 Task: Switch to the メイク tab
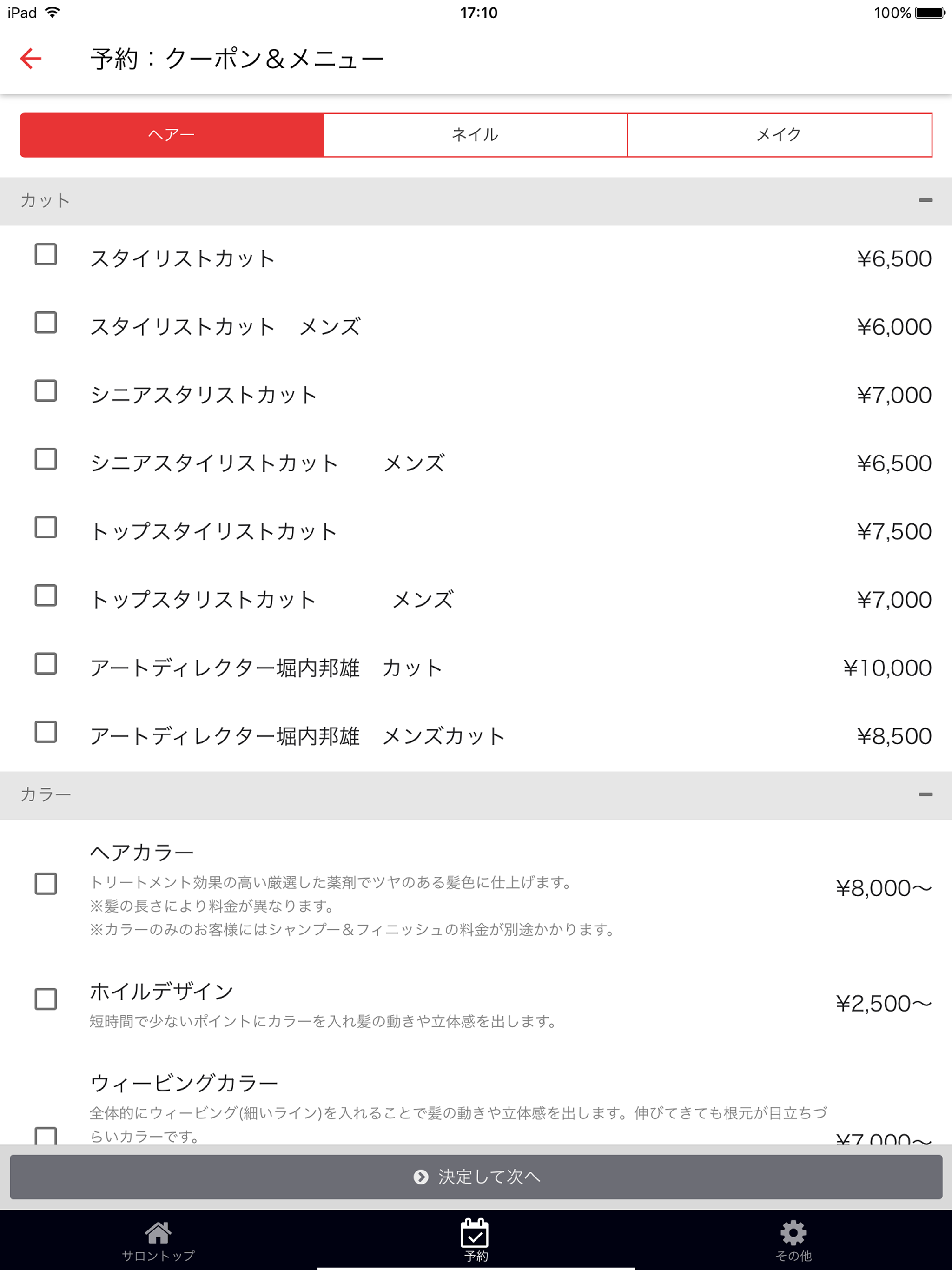[x=779, y=135]
